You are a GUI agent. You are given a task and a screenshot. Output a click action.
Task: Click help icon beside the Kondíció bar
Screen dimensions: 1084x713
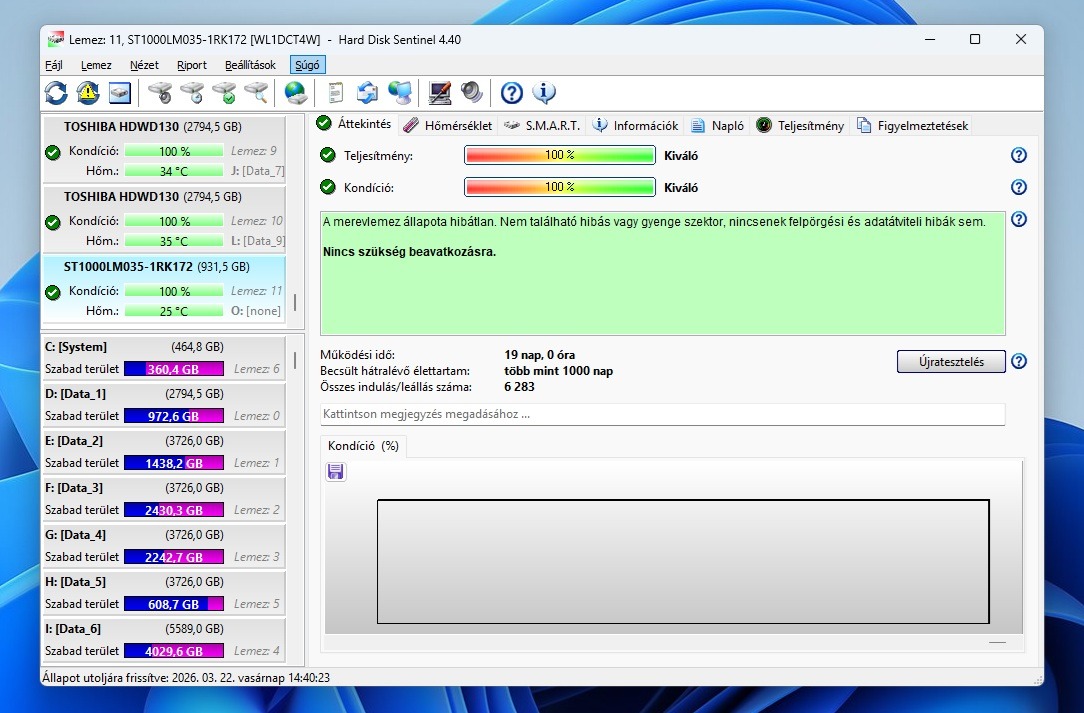point(1018,187)
